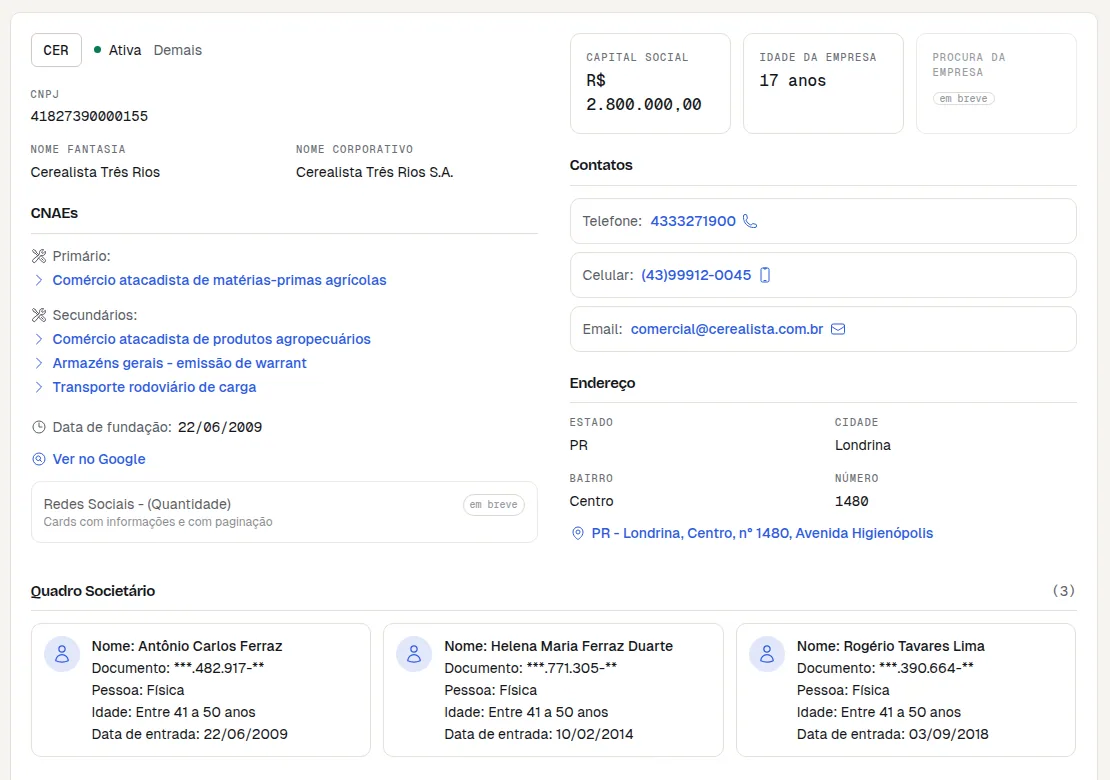Image resolution: width=1110 pixels, height=780 pixels.
Task: Click the Bairro value Centro
Action: coord(592,501)
